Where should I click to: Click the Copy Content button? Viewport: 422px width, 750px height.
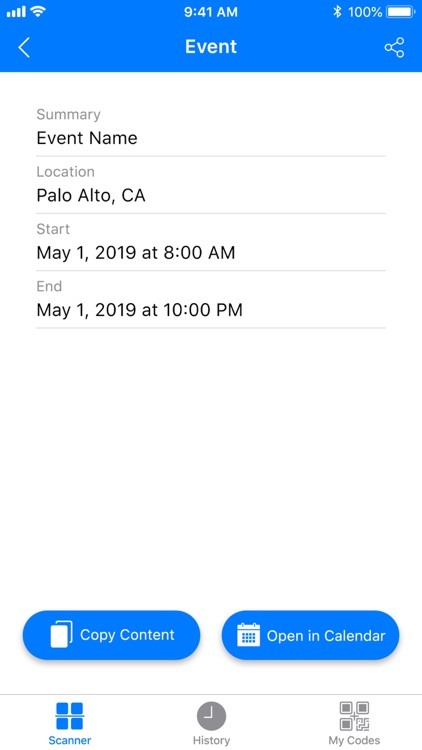point(111,635)
